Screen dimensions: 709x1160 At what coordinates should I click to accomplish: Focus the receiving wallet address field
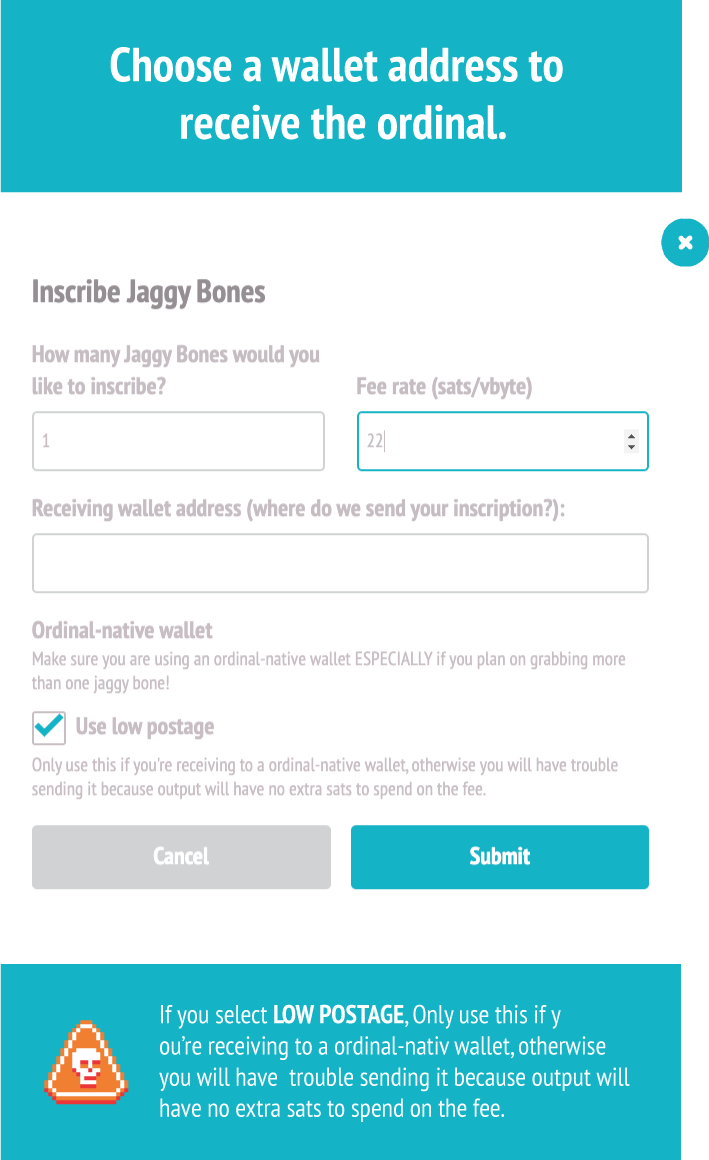[340, 562]
